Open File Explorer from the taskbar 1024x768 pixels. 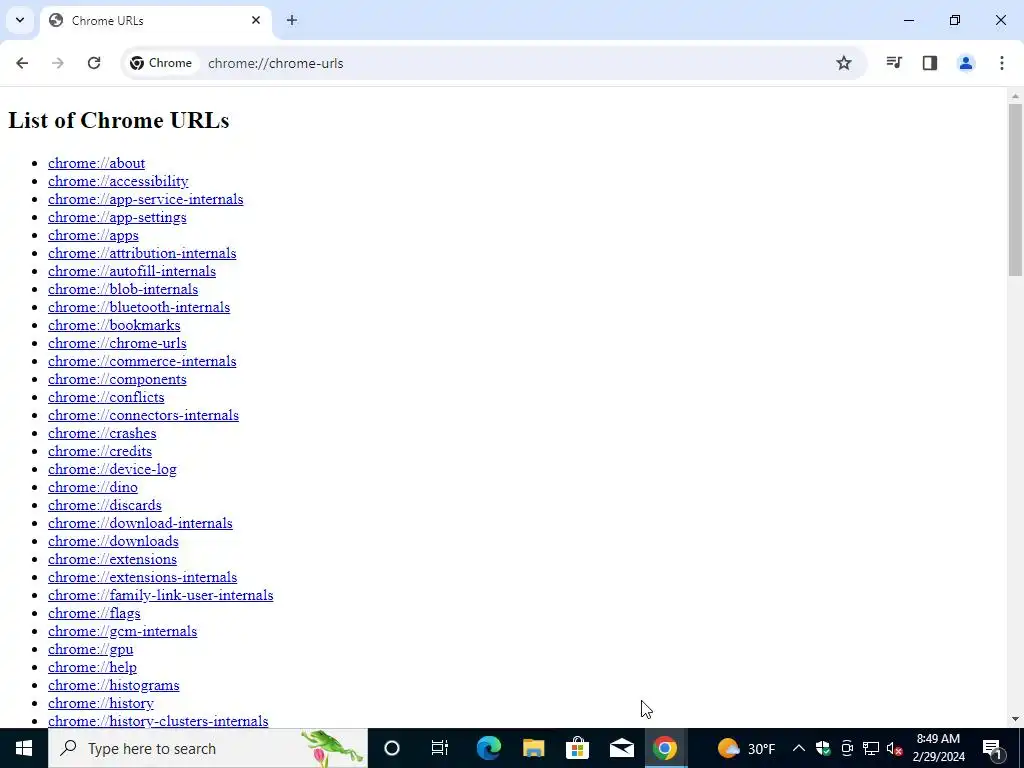[534, 748]
